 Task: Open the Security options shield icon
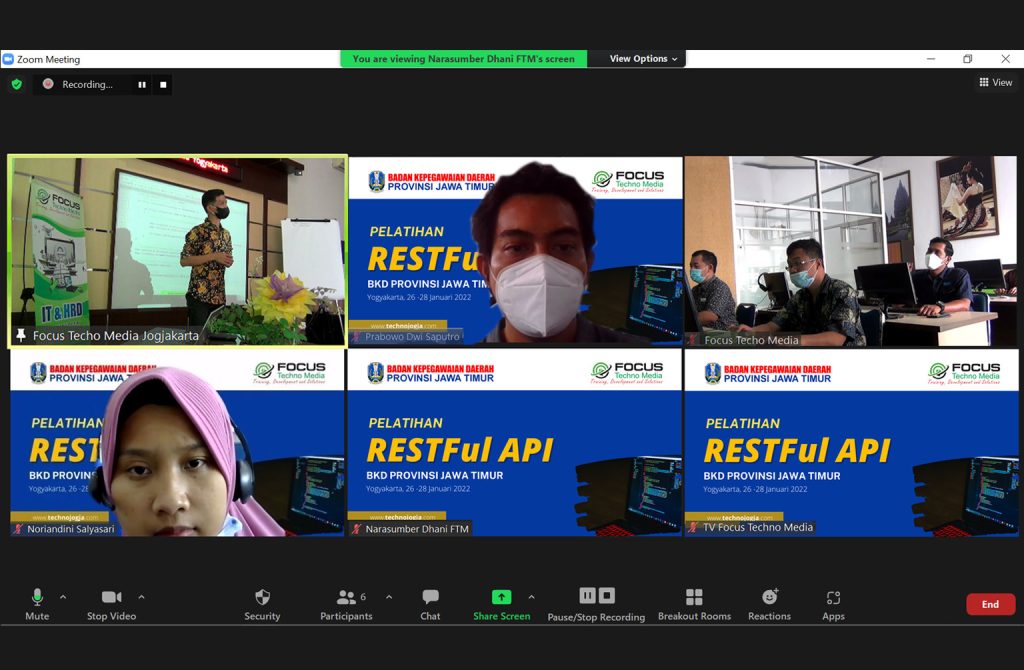point(262,597)
